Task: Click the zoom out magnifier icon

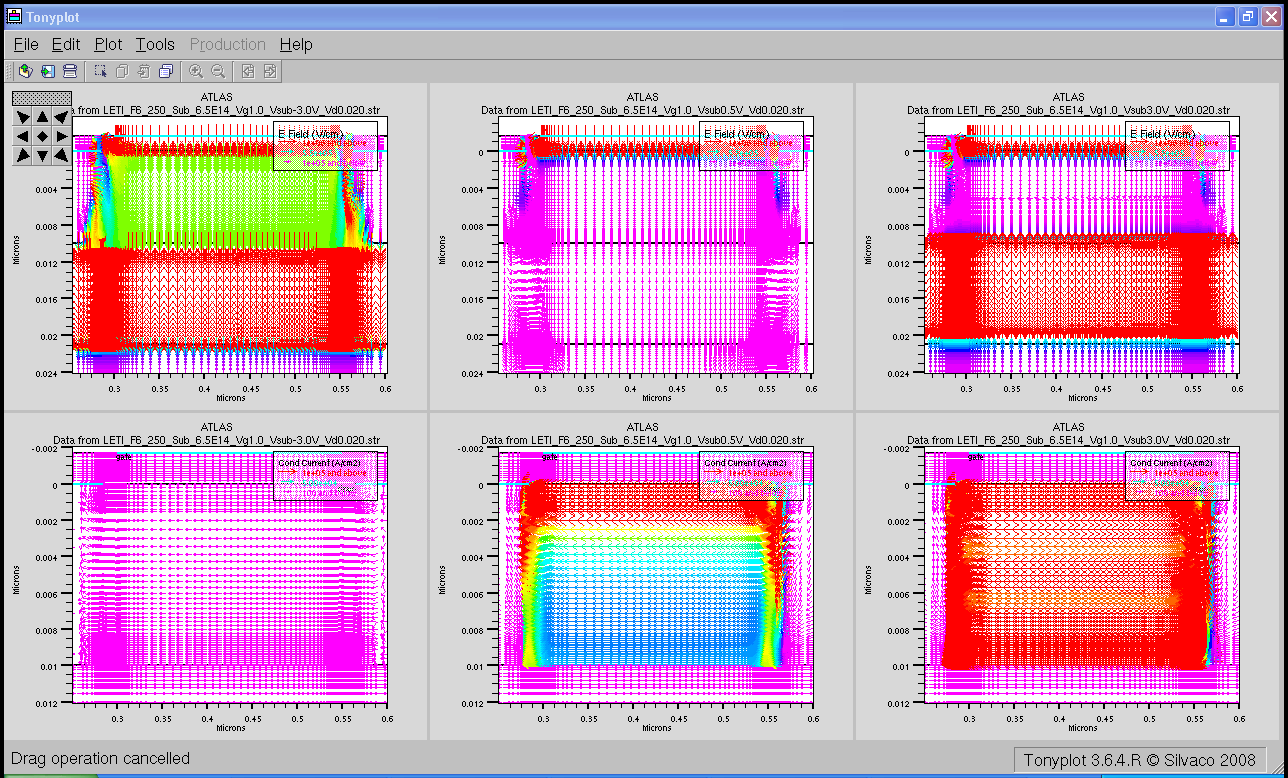Action: click(x=218, y=71)
